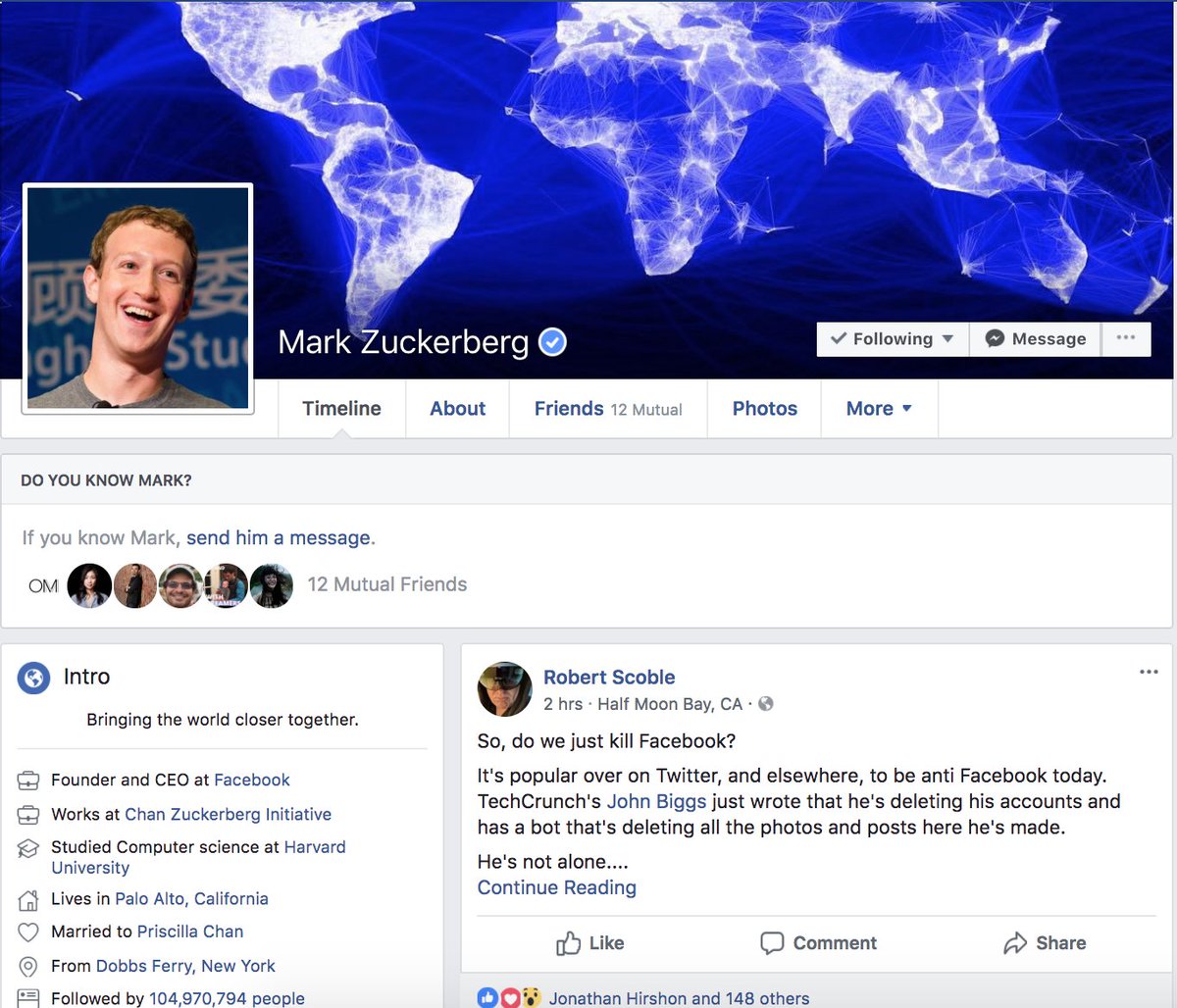Open the Friends 12 Mutual tab

click(608, 409)
